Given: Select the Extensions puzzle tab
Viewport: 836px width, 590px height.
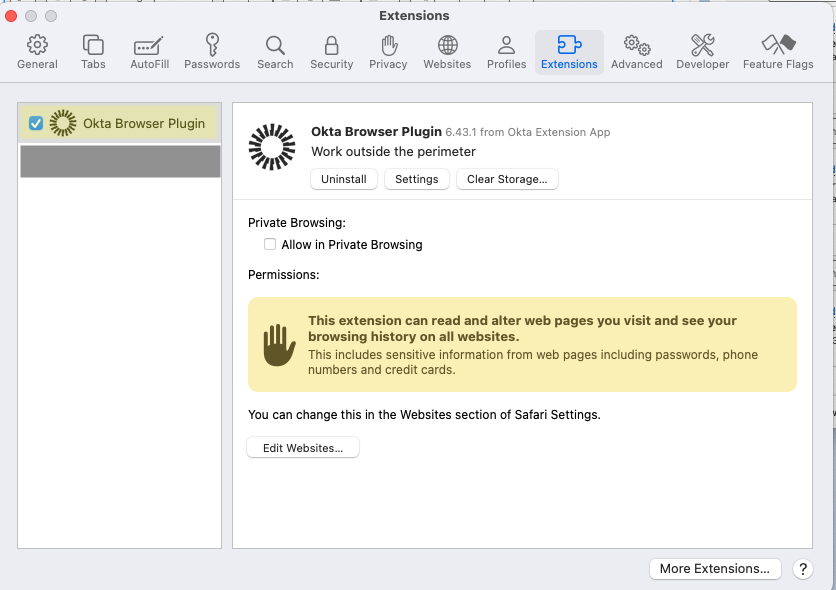Looking at the screenshot, I should coord(569,52).
